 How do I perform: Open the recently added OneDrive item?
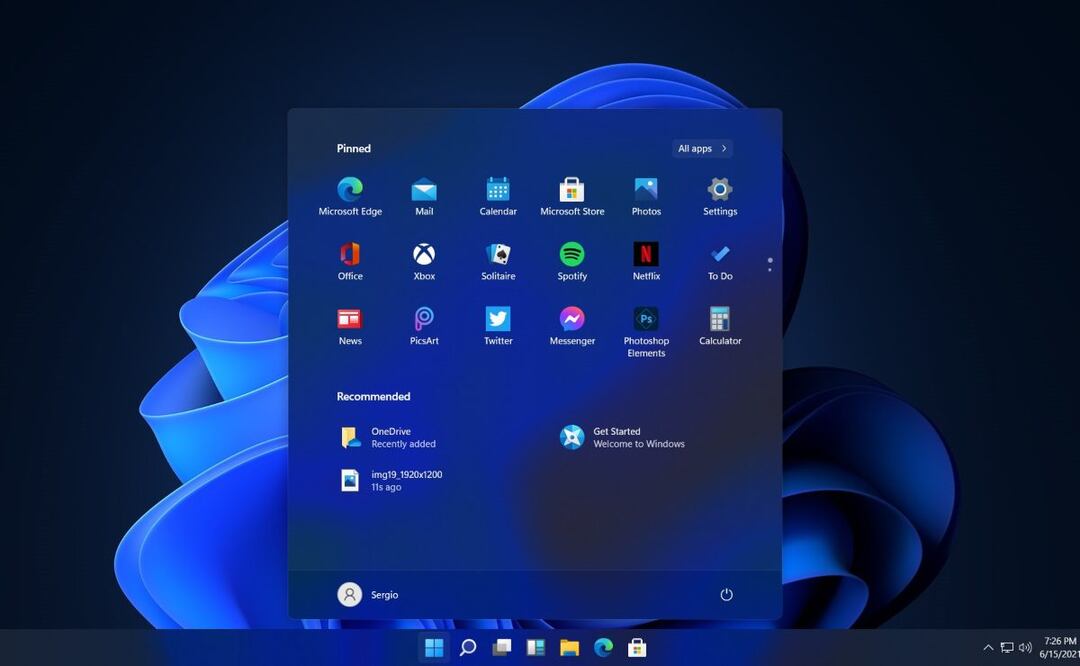click(x=390, y=437)
